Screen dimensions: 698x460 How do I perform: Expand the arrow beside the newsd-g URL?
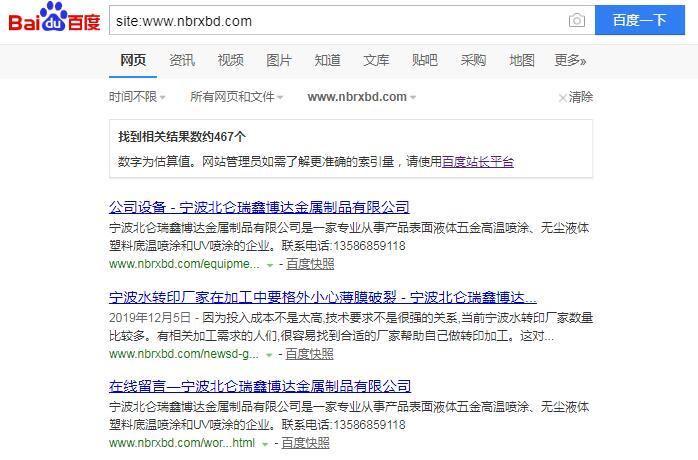coord(269,355)
